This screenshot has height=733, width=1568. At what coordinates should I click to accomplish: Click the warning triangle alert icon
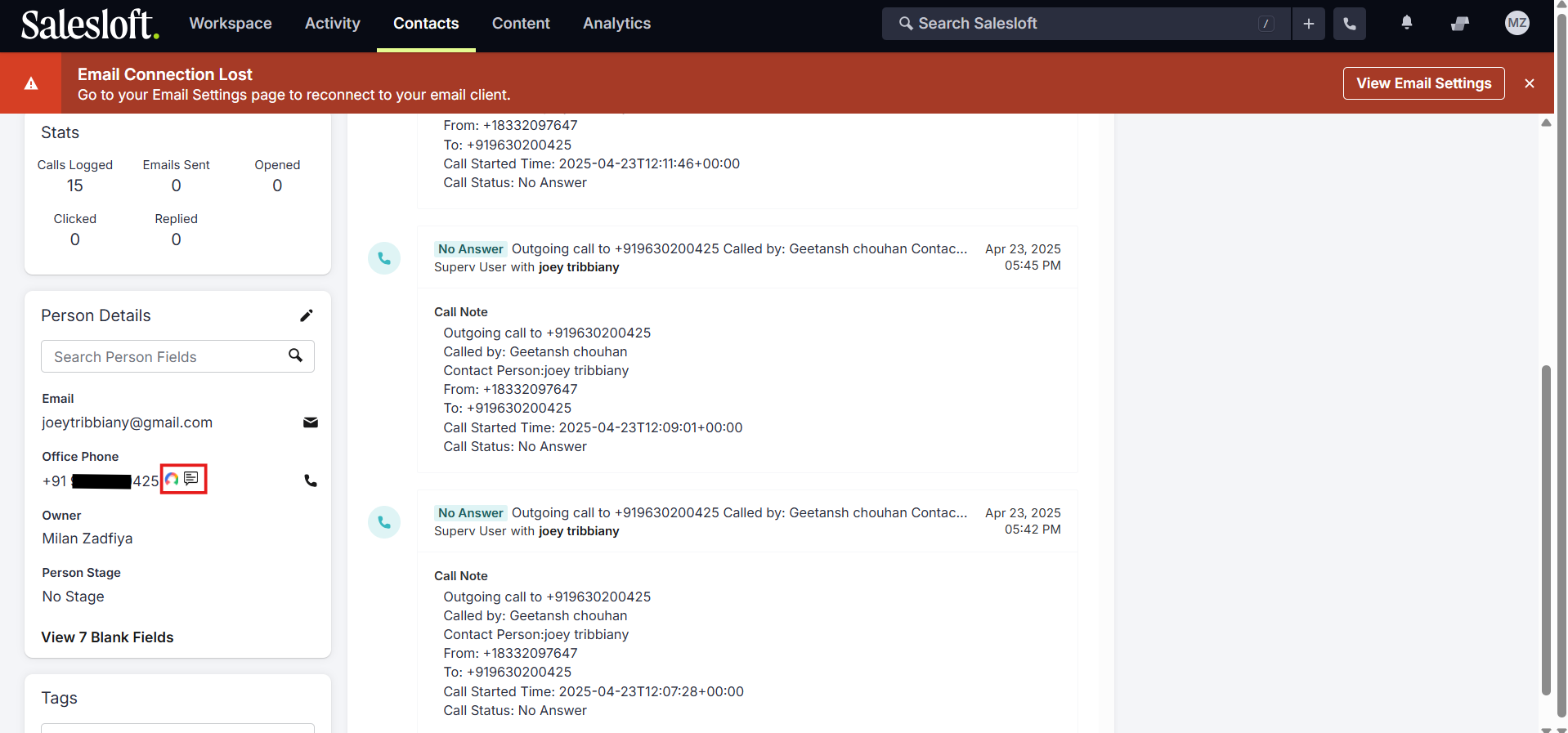31,83
